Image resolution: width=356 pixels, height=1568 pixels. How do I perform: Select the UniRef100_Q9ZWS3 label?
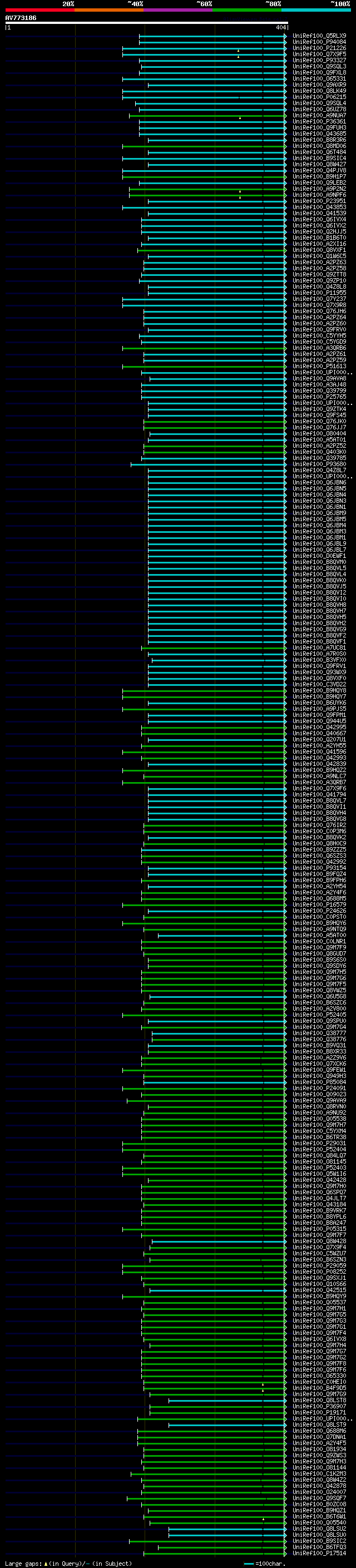pos(319,1456)
